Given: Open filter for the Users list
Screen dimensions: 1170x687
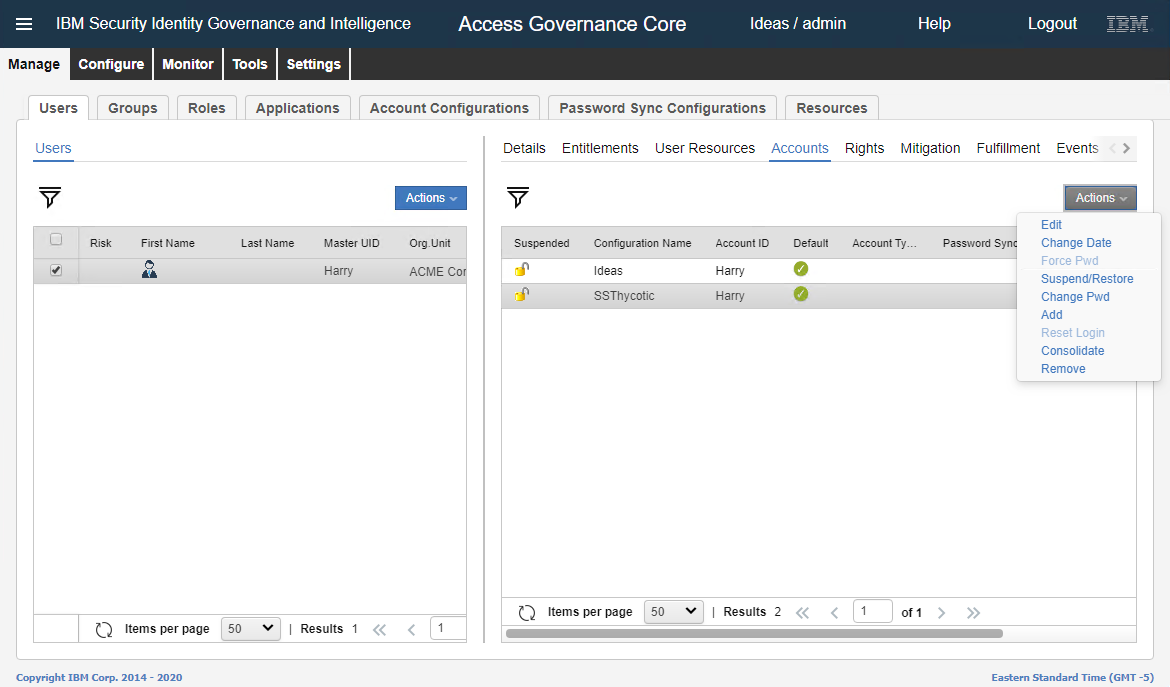Looking at the screenshot, I should 50,198.
